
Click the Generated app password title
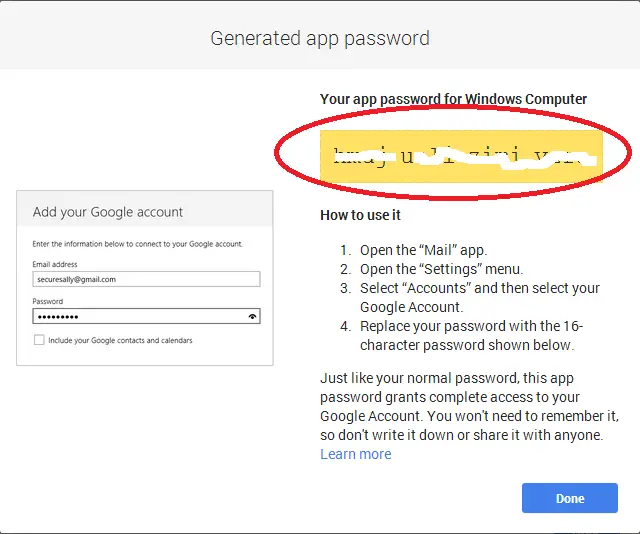[320, 38]
